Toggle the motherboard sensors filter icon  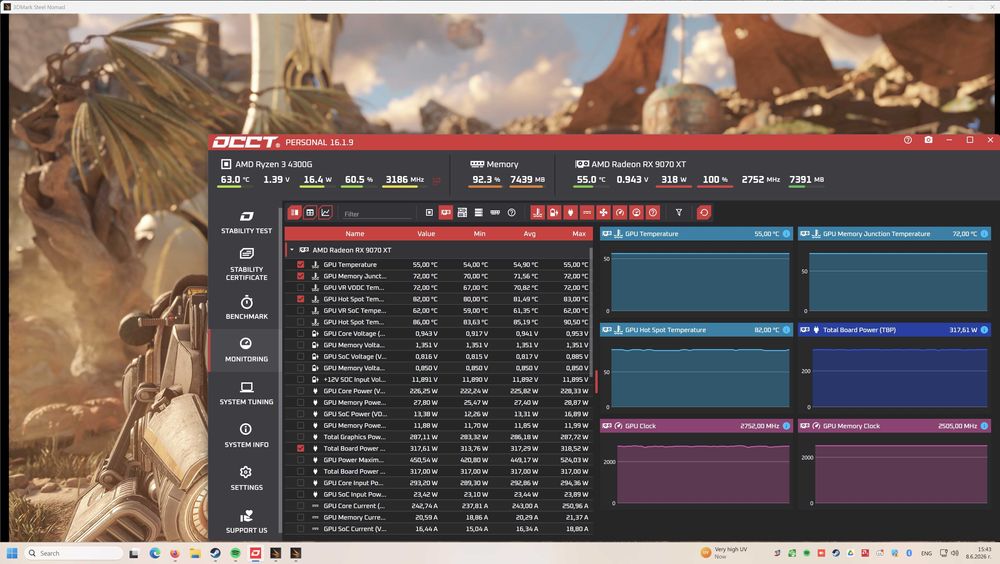[462, 212]
